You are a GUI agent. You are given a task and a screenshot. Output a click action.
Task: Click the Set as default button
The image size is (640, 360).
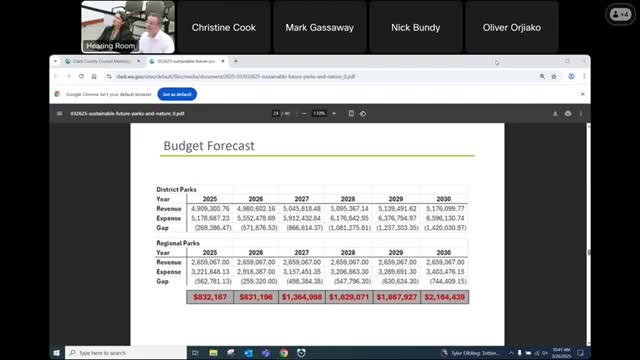[x=177, y=94]
